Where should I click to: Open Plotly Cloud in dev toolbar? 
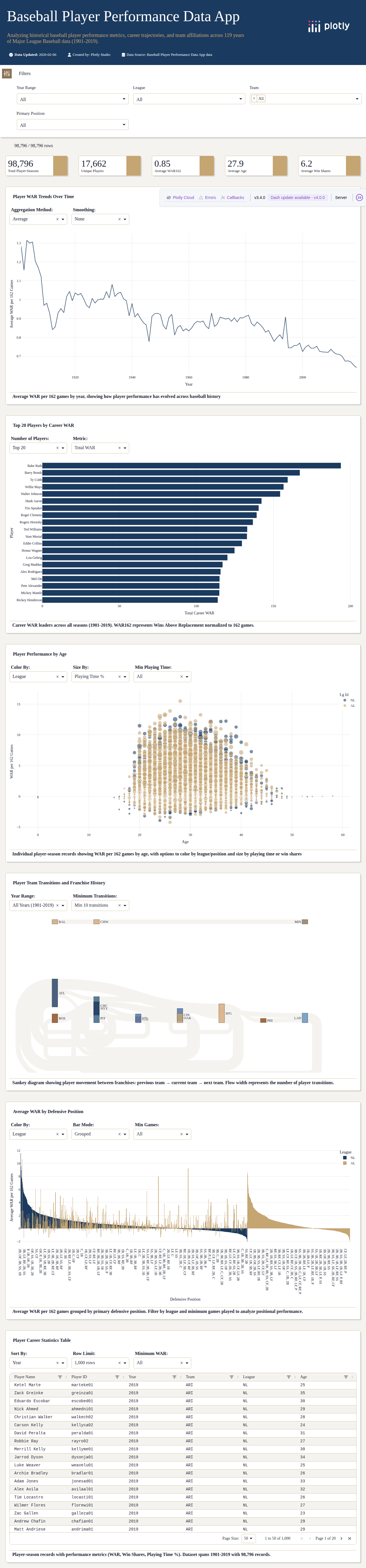(180, 198)
